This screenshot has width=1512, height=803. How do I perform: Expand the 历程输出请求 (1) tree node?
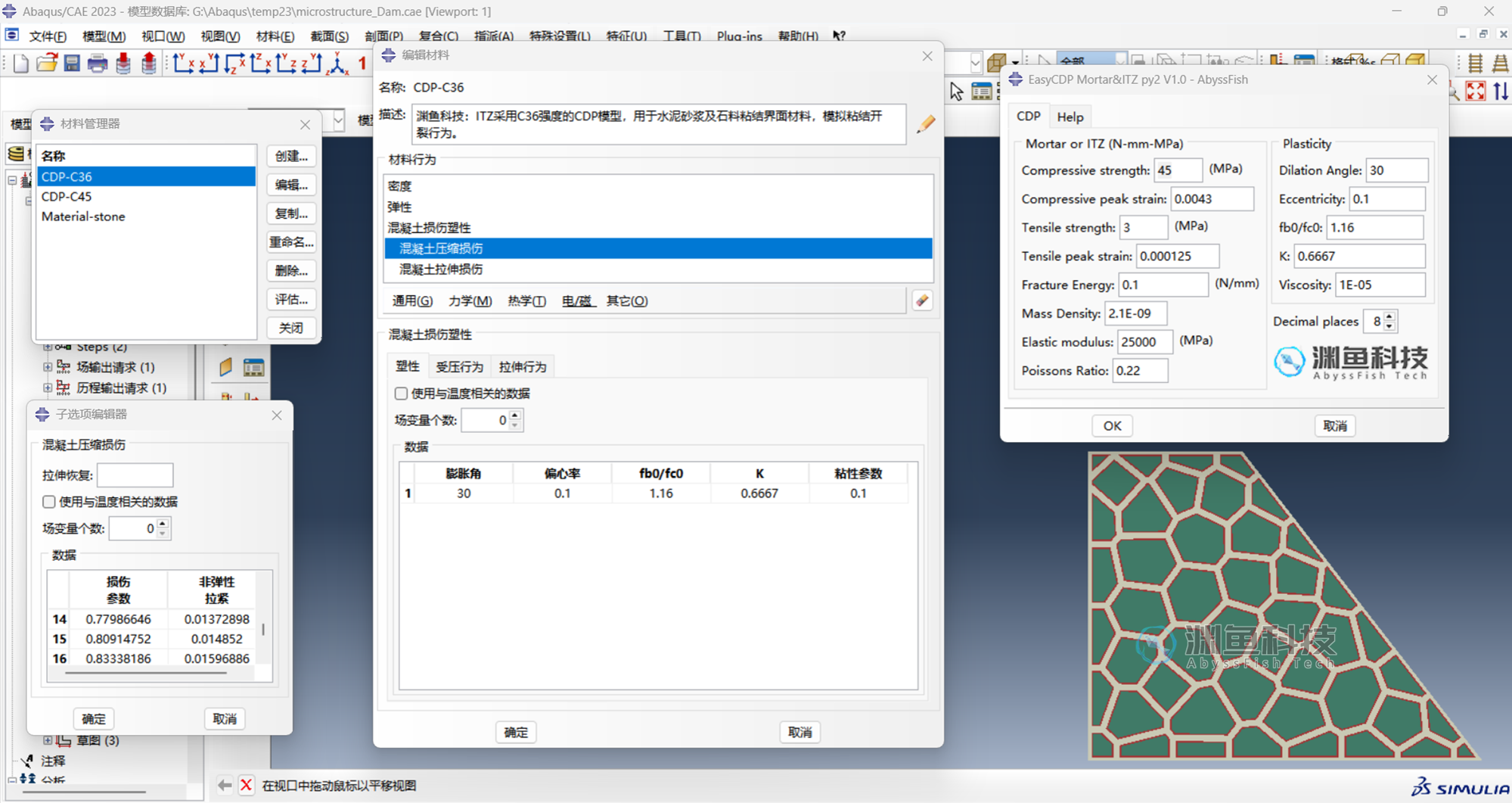(x=48, y=387)
